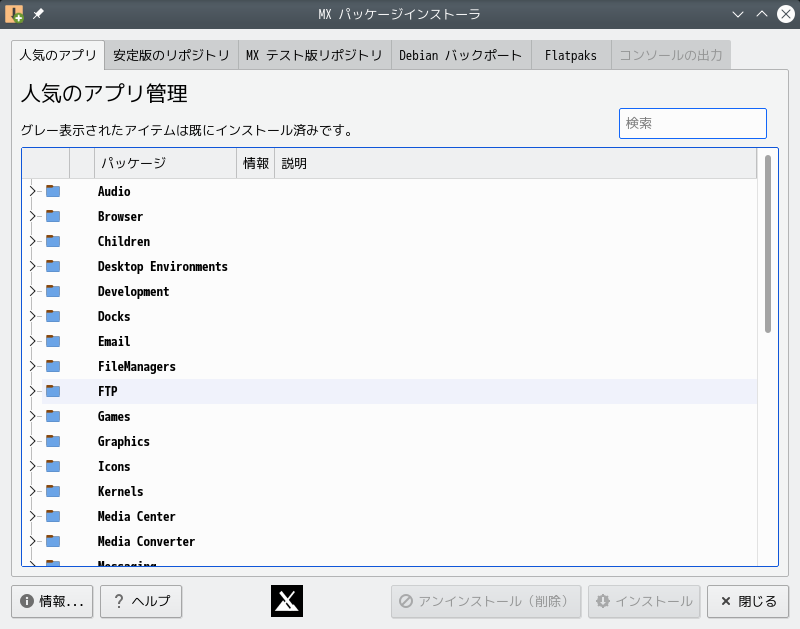Select the Games row label
The height and width of the screenshot is (629, 800).
(114, 416)
